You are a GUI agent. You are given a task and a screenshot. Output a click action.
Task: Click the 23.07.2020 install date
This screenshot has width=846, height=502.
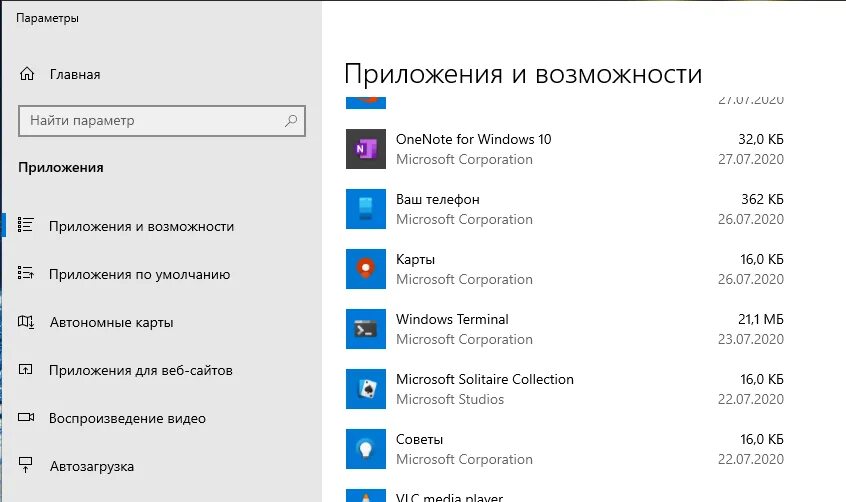(x=751, y=339)
